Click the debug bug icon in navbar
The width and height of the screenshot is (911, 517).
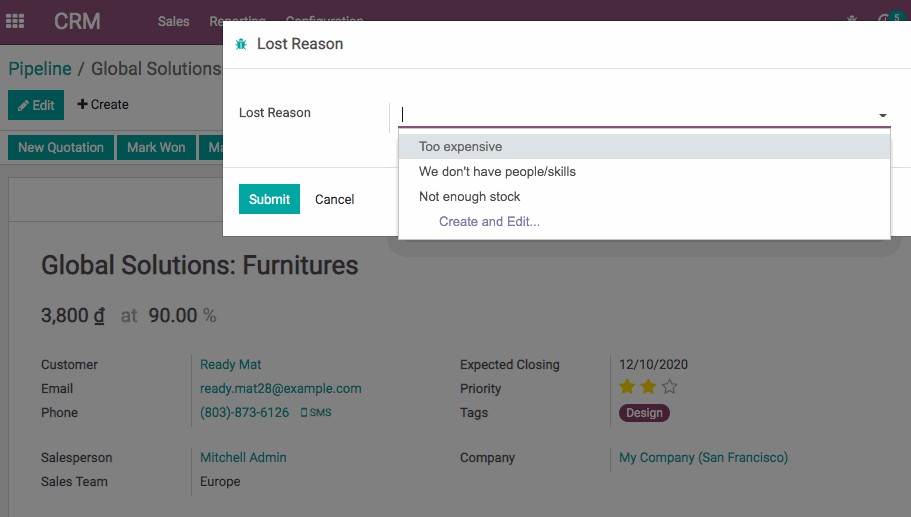click(x=852, y=19)
